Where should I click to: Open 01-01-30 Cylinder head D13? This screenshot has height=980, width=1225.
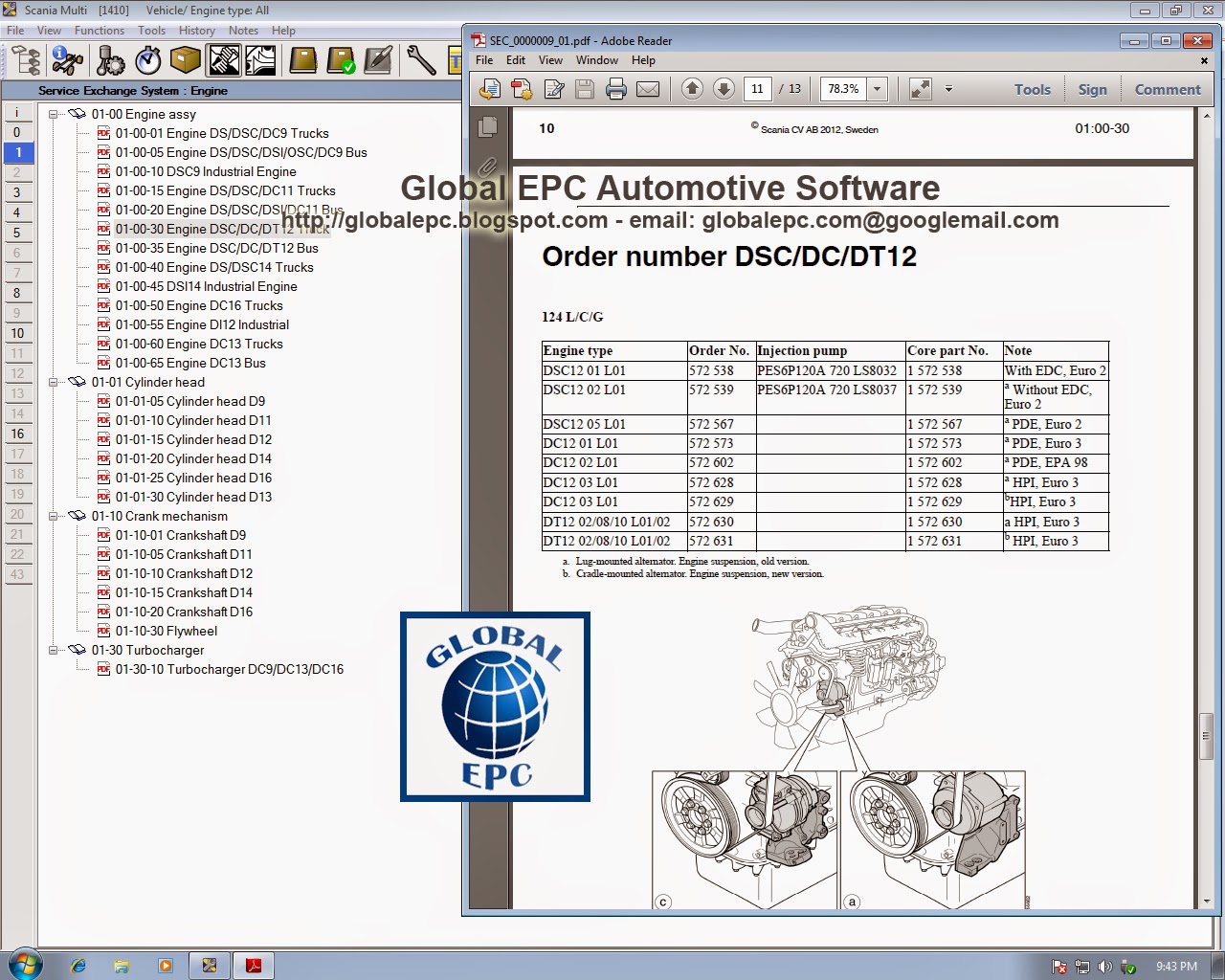193,497
